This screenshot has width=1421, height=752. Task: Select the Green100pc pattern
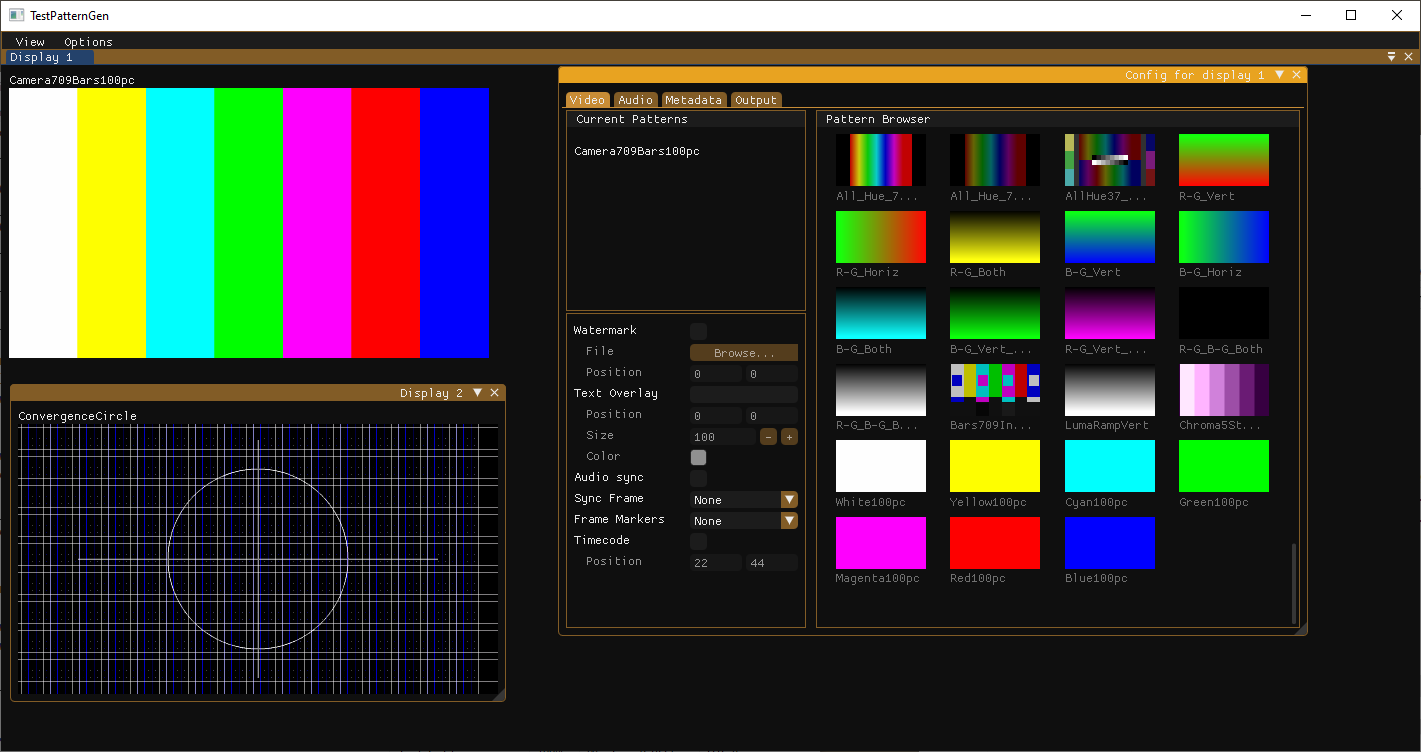pos(1224,466)
